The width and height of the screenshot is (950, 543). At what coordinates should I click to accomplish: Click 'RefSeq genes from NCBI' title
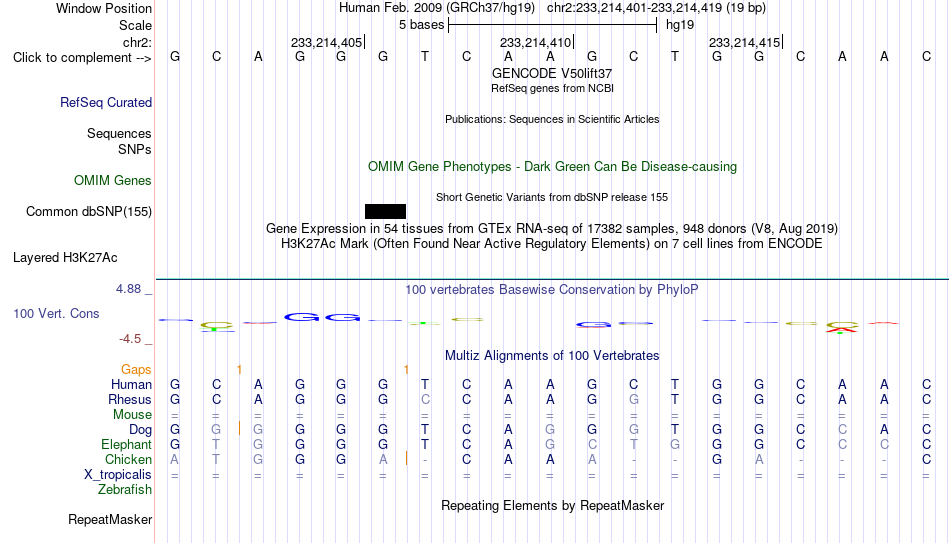pyautogui.click(x=552, y=88)
